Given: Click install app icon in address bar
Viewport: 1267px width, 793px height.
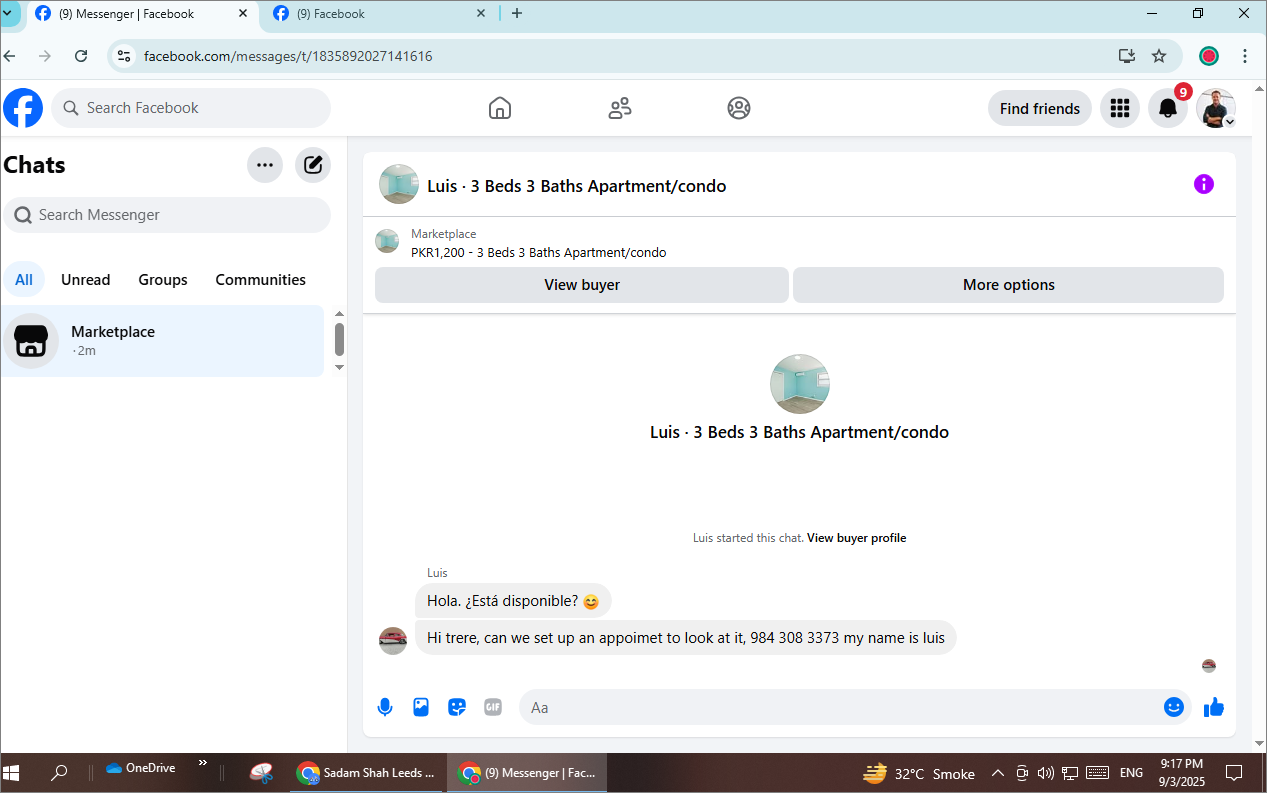Looking at the screenshot, I should click(1127, 56).
